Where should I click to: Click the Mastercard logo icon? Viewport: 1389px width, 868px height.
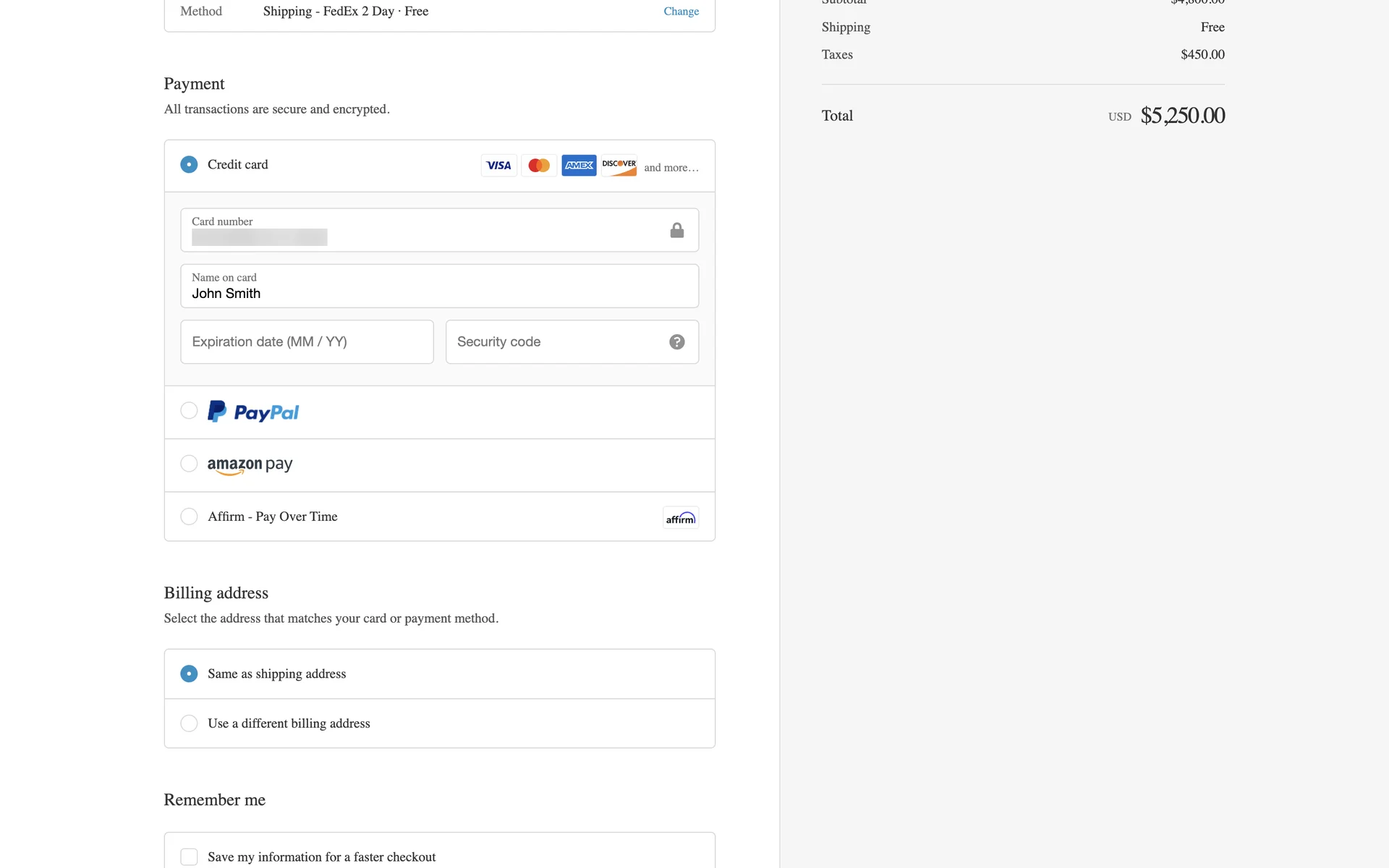539,166
